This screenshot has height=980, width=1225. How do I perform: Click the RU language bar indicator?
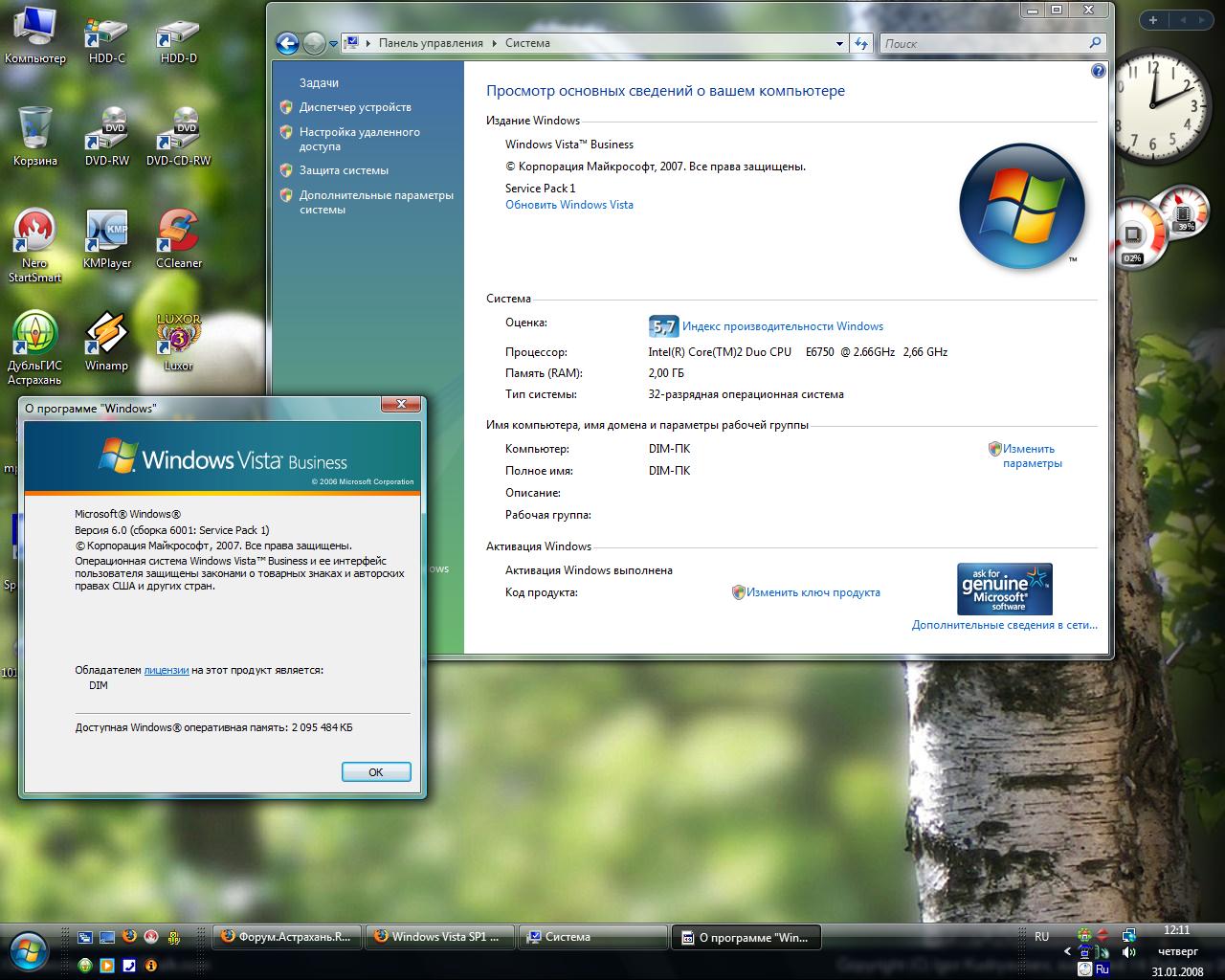point(1041,937)
